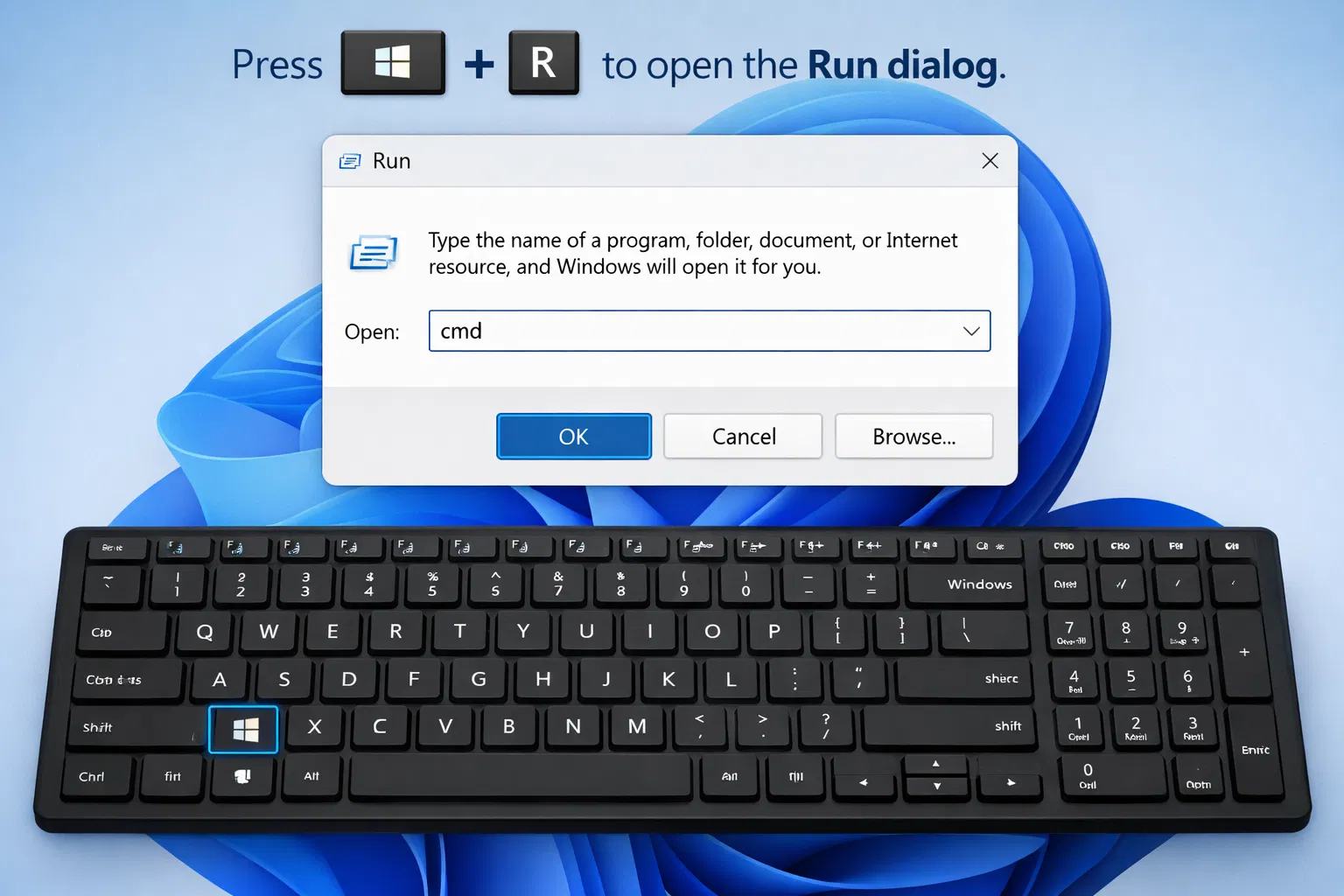Viewport: 1344px width, 896px height.
Task: Click the bottom-left Ctrl key
Action: [x=98, y=777]
